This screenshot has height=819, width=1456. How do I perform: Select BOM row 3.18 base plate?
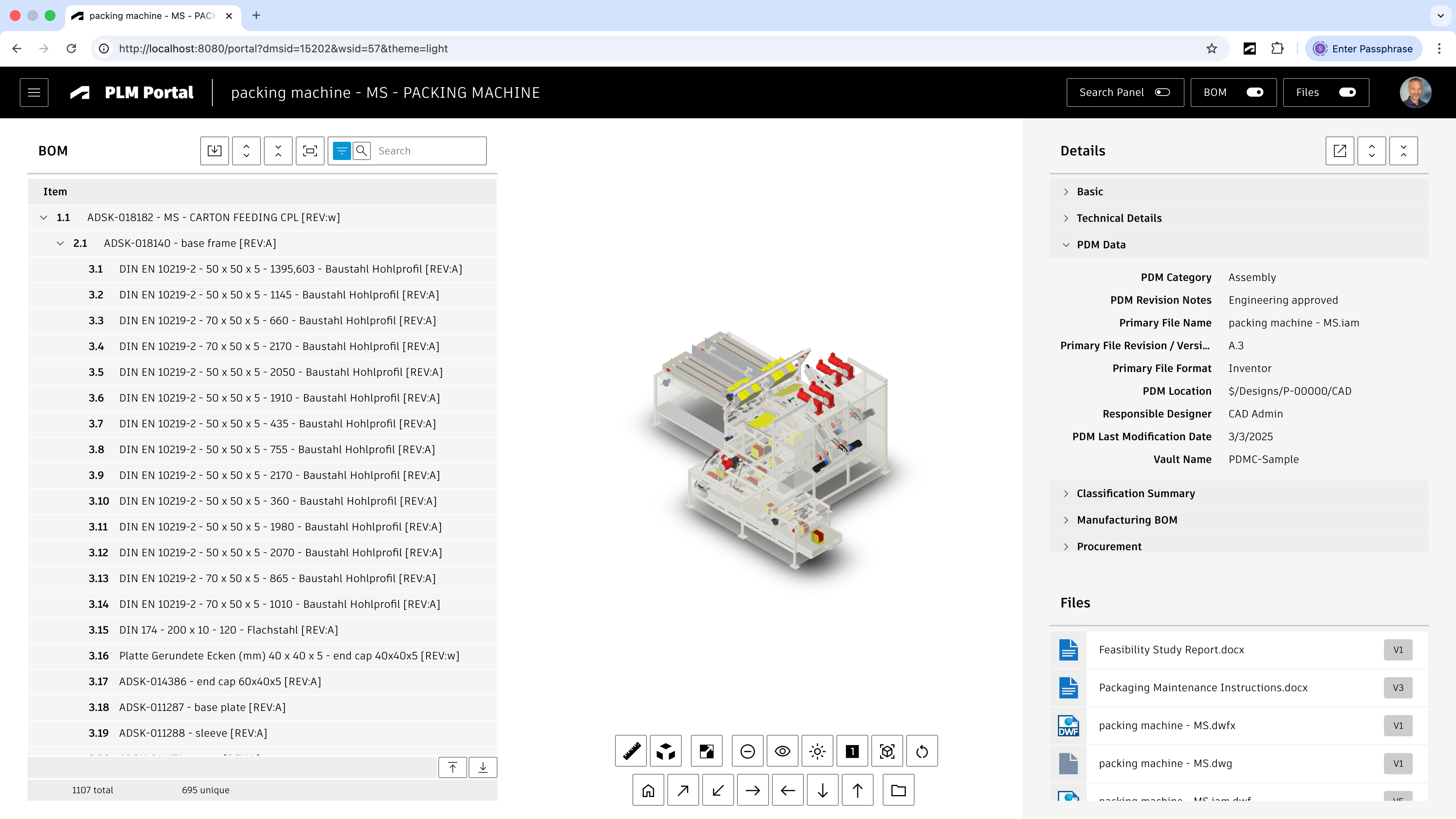coord(202,707)
